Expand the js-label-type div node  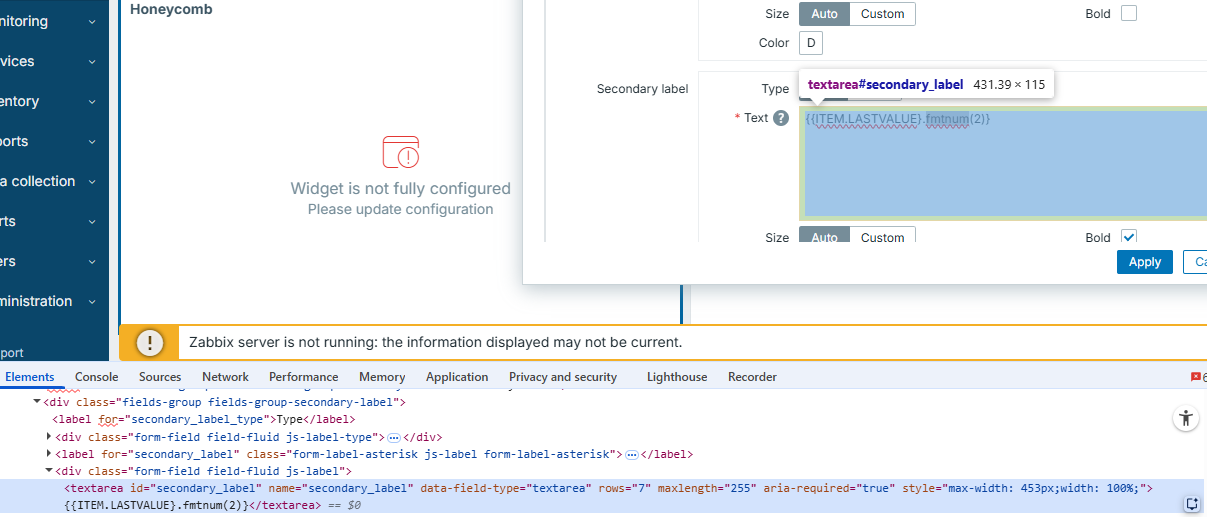(49, 437)
